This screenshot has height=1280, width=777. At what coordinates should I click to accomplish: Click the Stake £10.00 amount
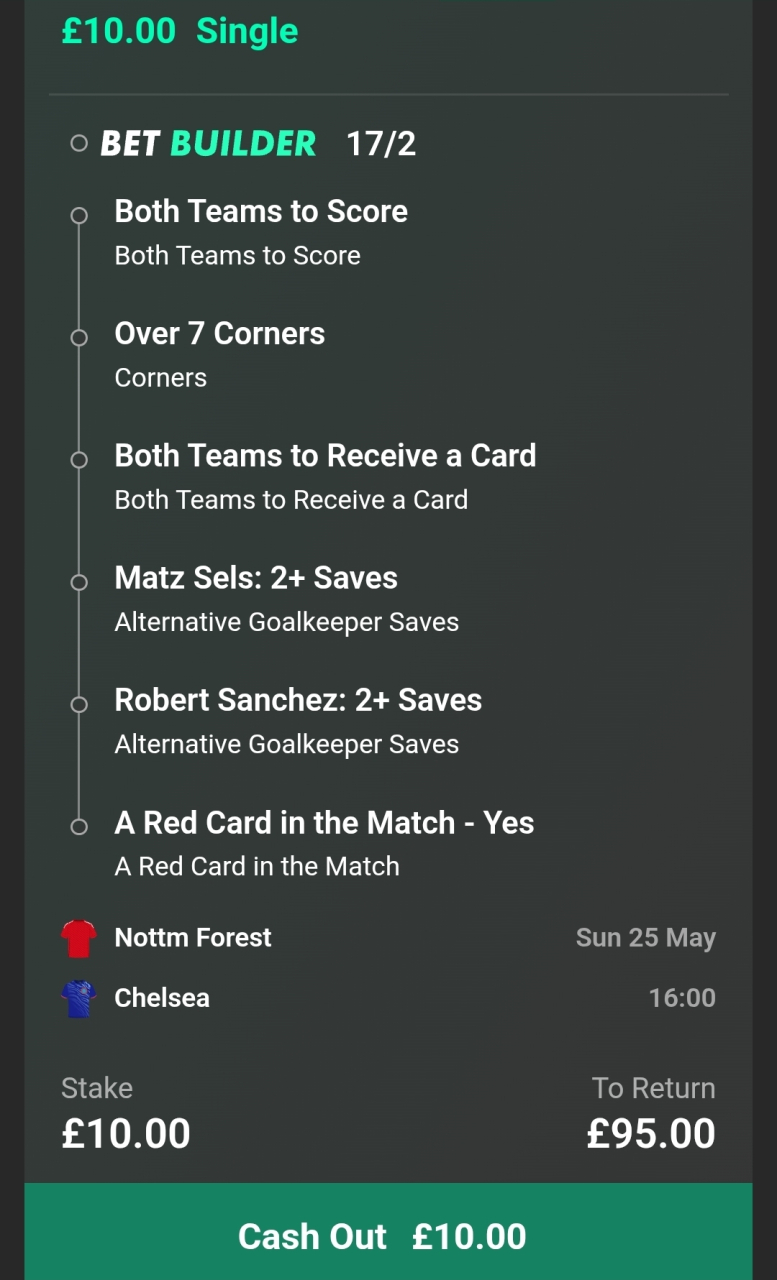point(126,1134)
